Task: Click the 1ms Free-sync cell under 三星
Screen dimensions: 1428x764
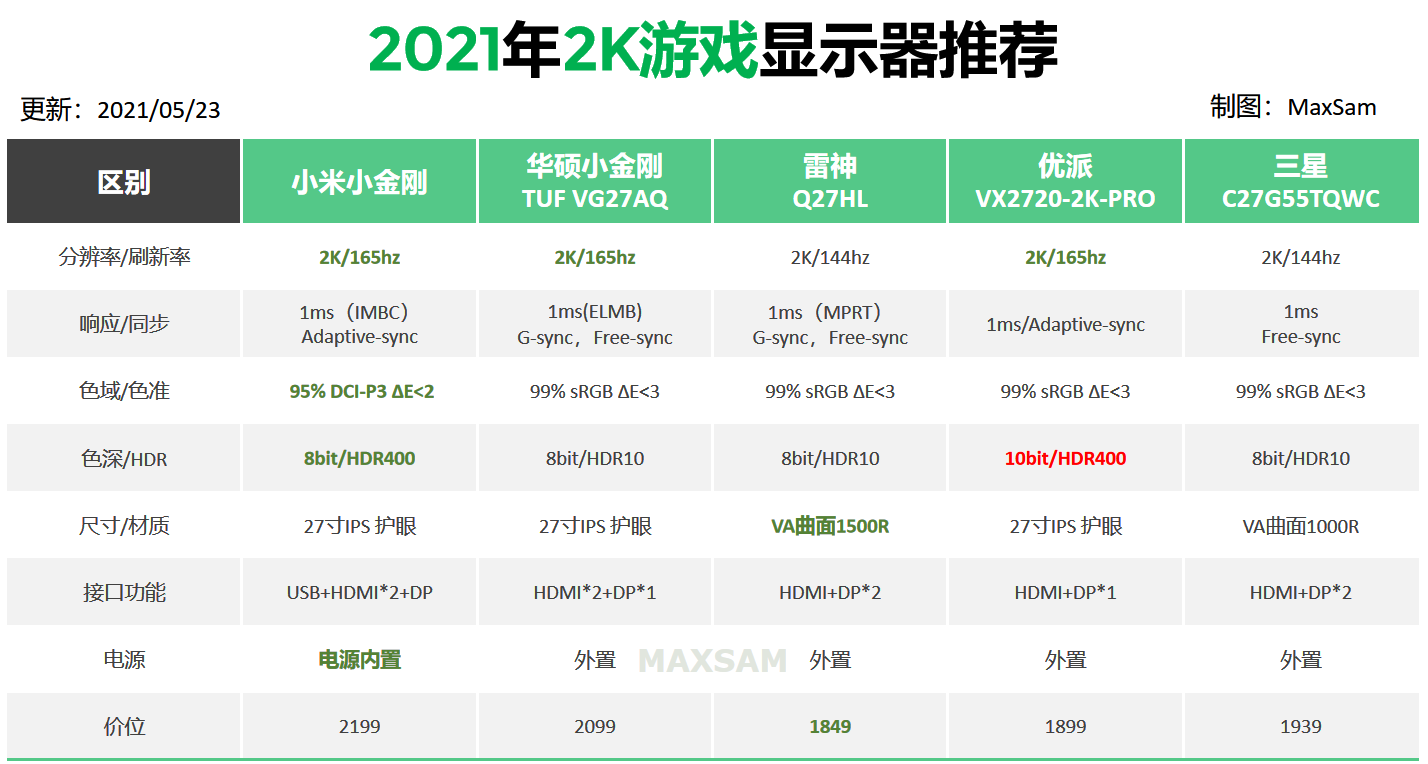Action: pos(1301,324)
